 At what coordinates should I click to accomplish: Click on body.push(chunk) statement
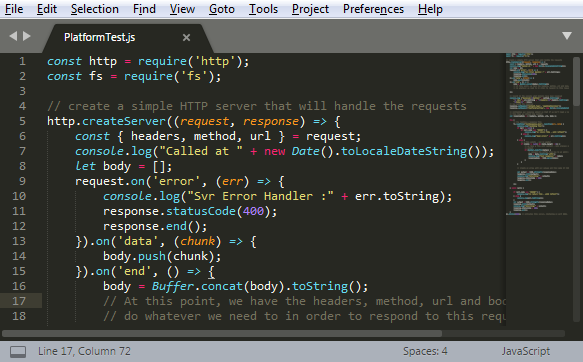coord(162,256)
